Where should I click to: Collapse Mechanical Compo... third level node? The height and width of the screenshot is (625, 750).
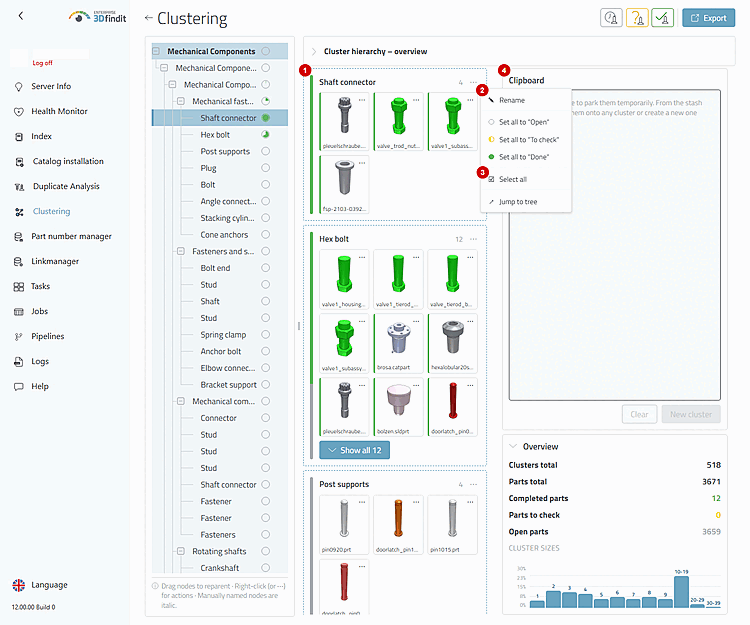(173, 85)
